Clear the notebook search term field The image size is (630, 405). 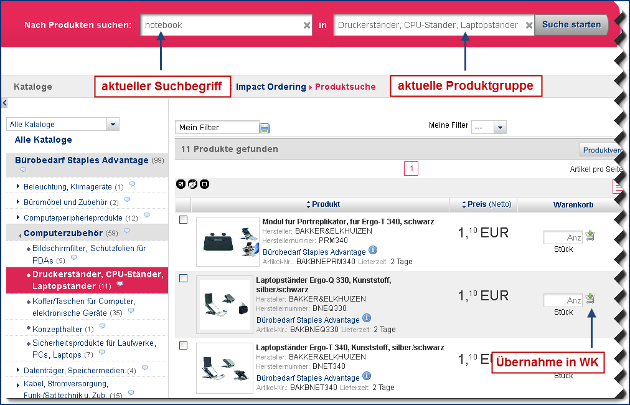307,24
